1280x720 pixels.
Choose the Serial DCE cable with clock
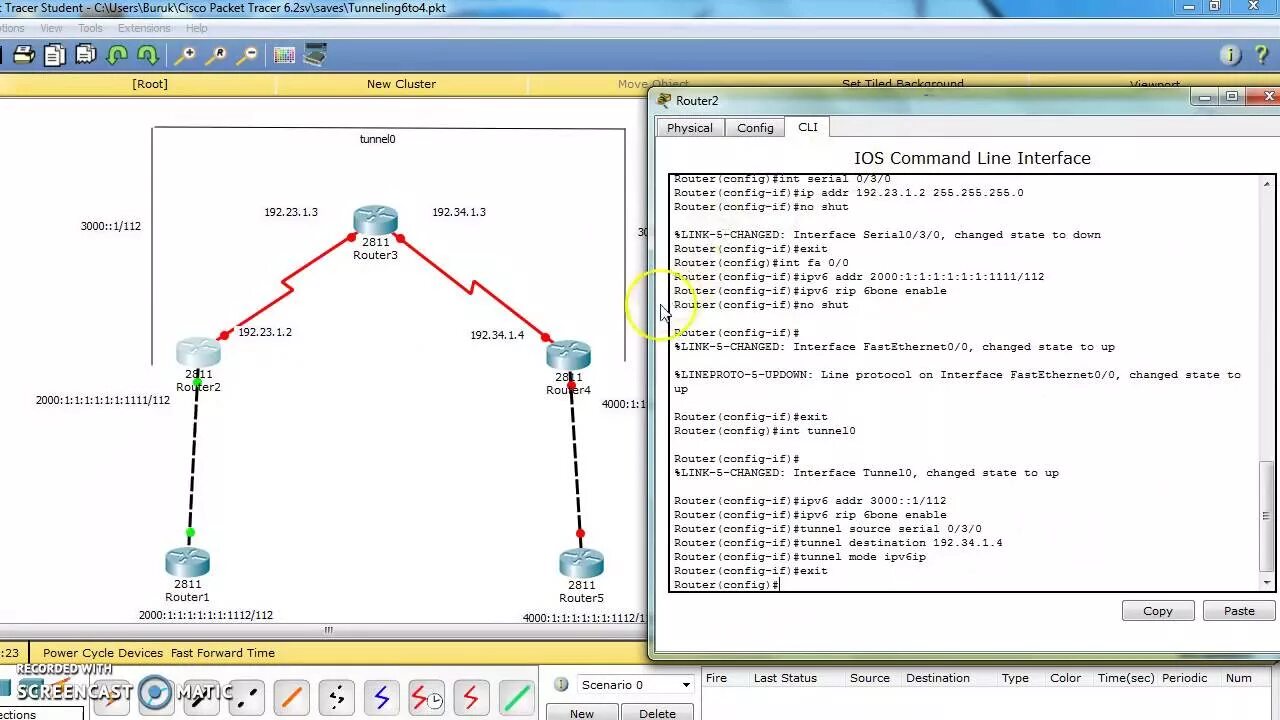tap(427, 696)
